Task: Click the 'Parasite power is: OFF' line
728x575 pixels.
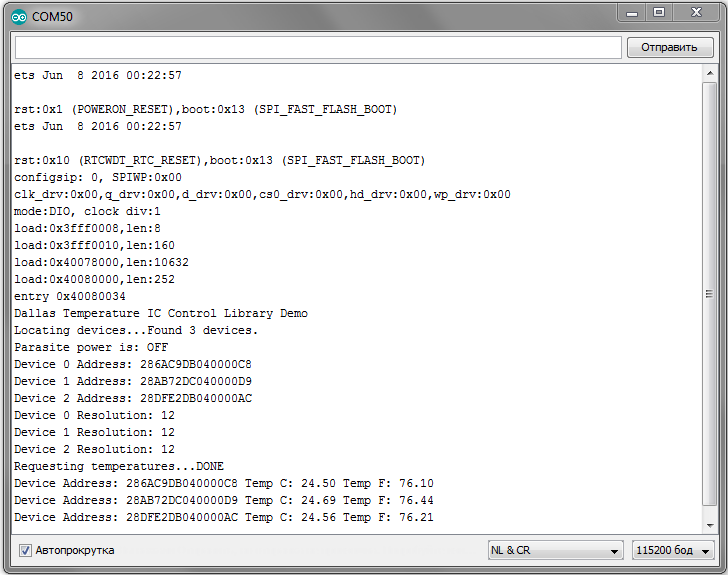Action: coord(91,347)
